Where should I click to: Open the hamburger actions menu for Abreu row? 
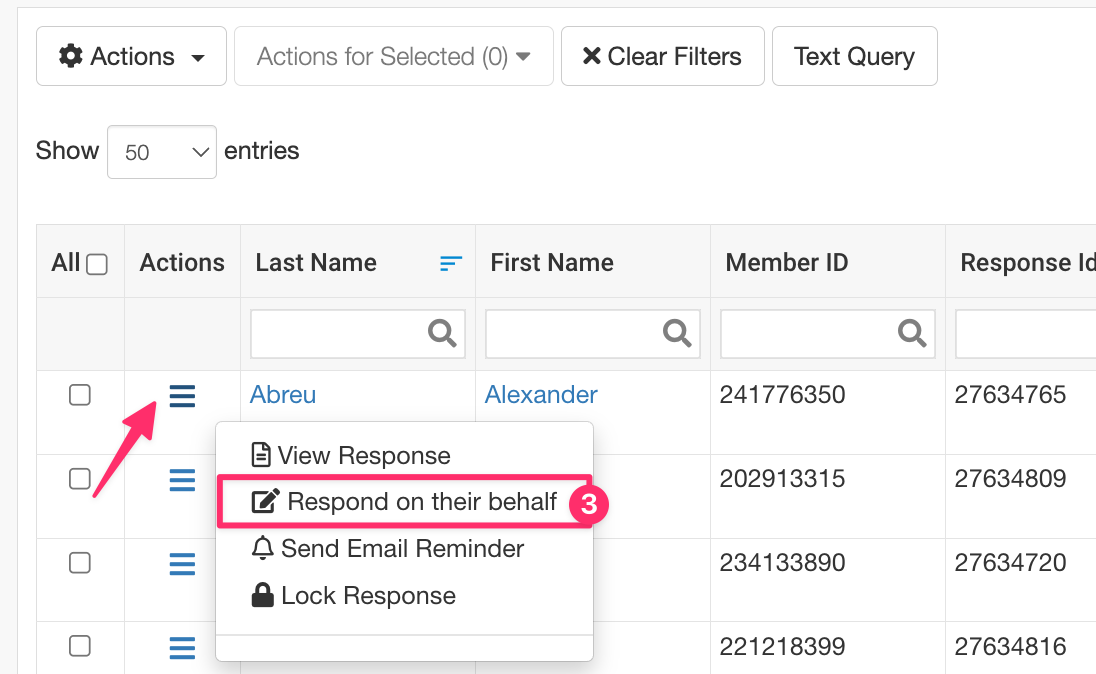182,396
